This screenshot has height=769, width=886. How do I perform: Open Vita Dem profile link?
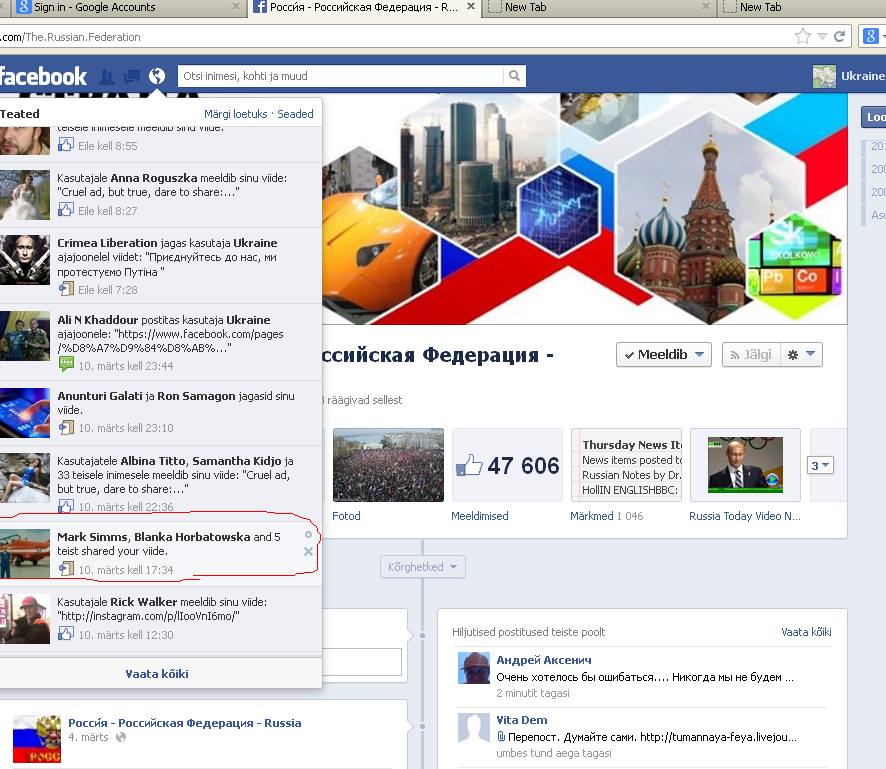click(522, 720)
